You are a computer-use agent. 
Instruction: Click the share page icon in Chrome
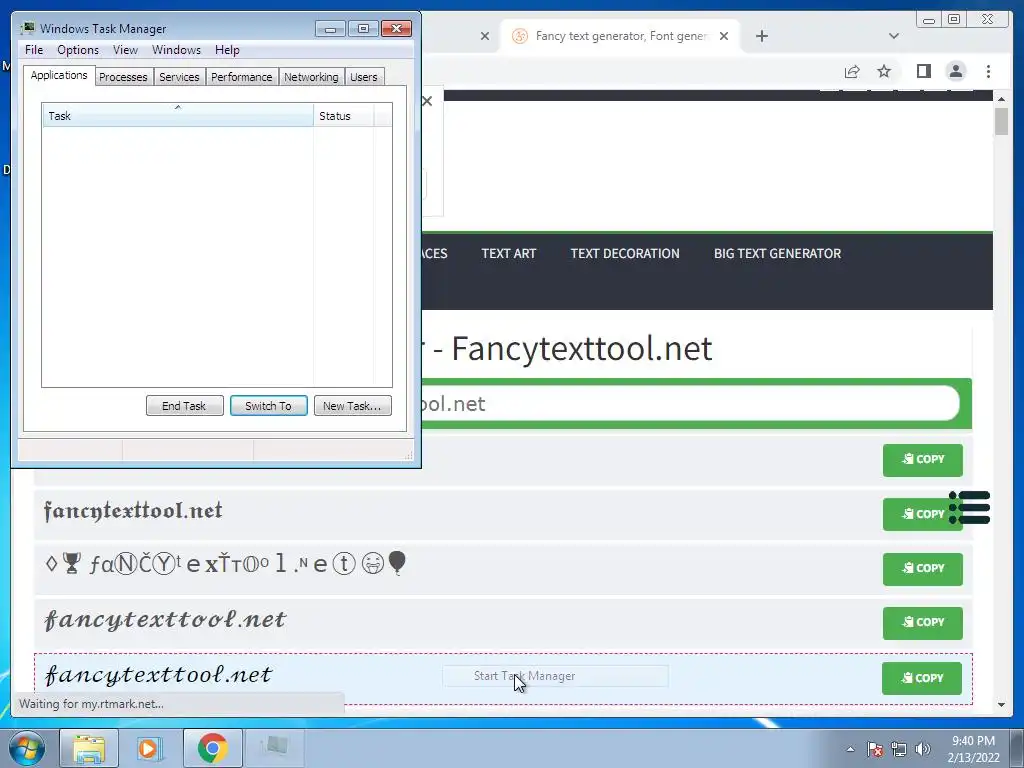(852, 71)
